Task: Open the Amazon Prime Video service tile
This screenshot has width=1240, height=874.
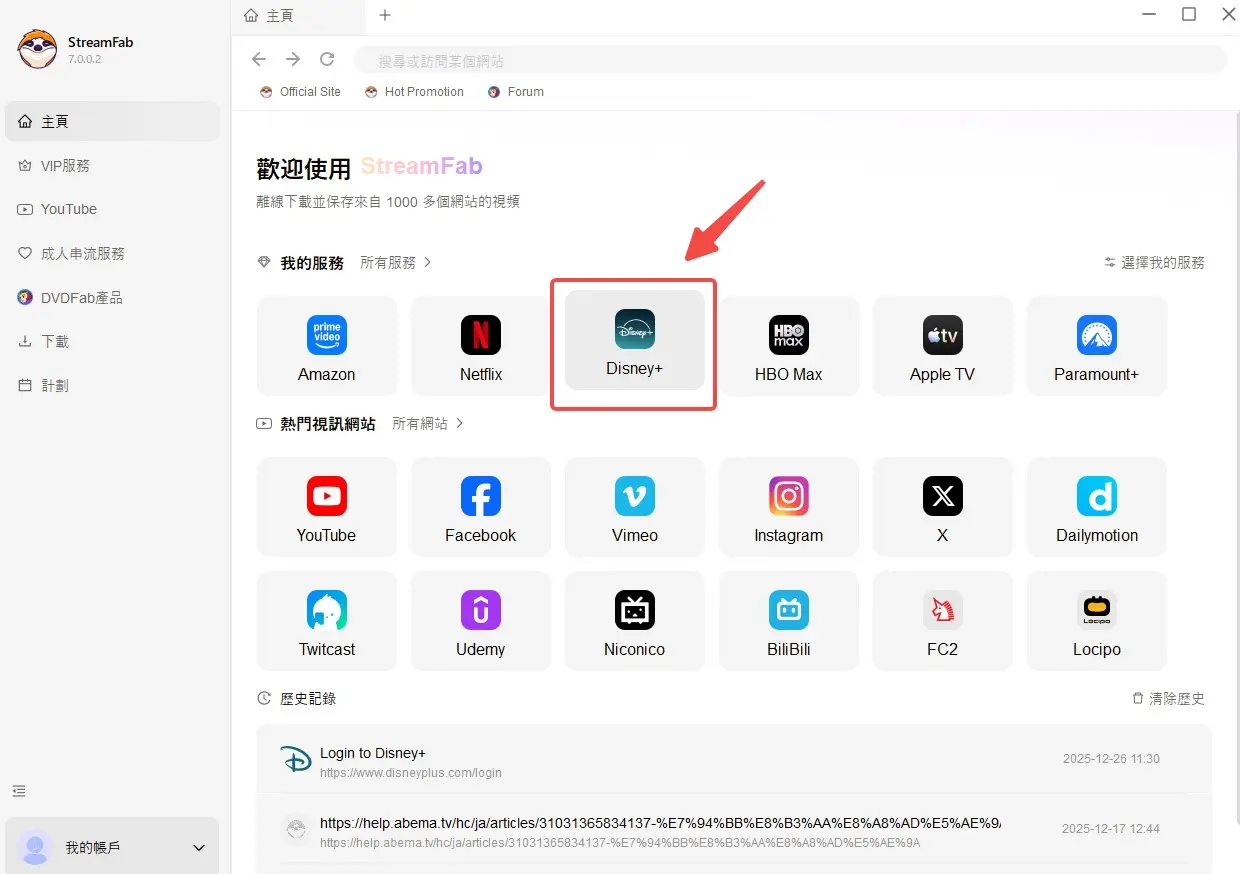Action: click(x=326, y=346)
